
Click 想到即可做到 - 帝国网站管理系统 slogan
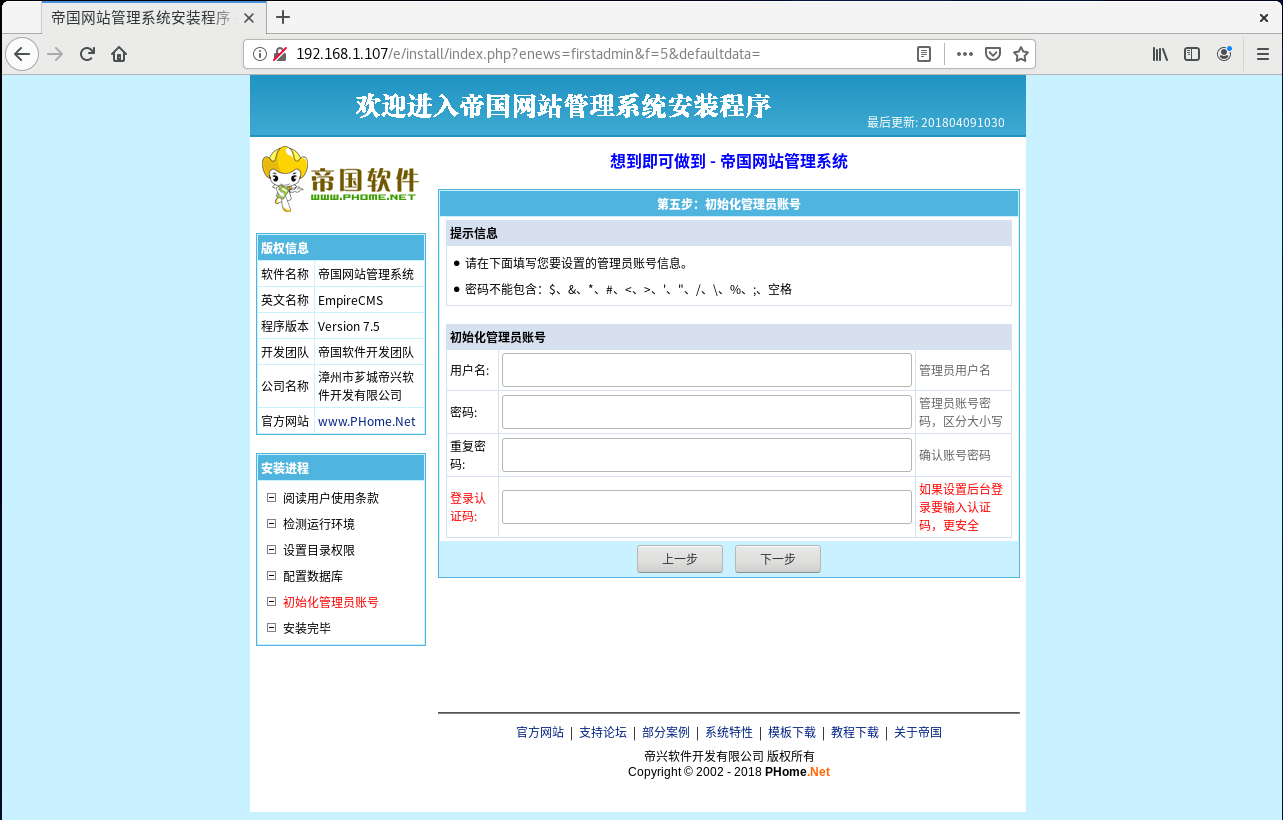click(729, 161)
